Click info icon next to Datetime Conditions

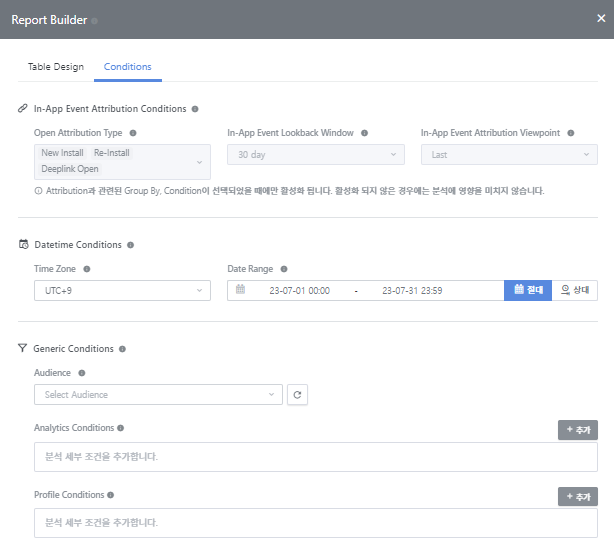click(131, 245)
